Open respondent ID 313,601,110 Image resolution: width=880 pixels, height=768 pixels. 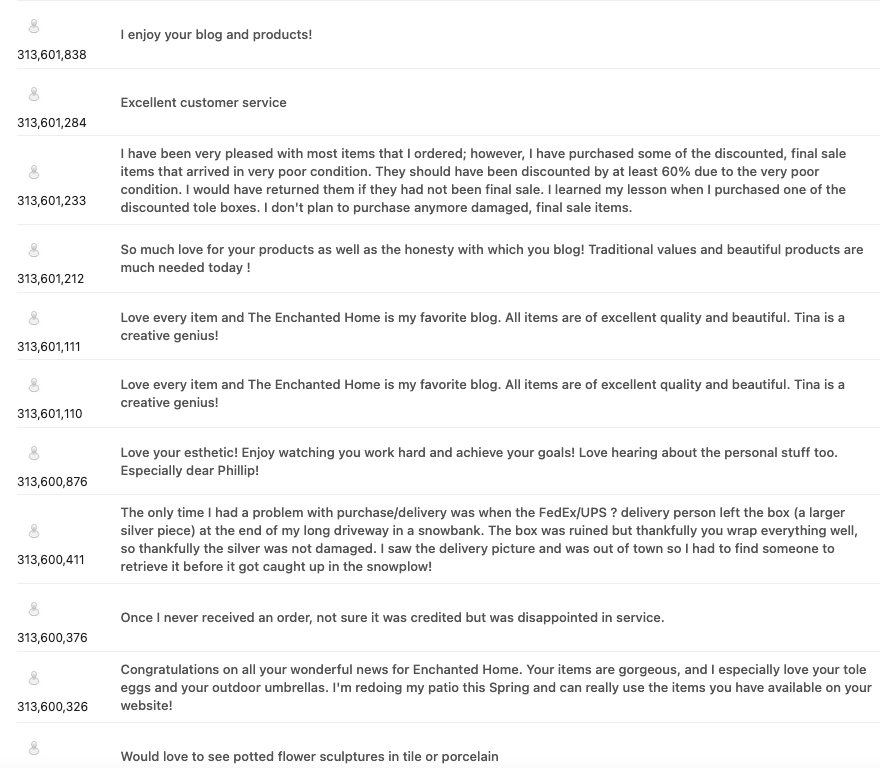[50, 414]
